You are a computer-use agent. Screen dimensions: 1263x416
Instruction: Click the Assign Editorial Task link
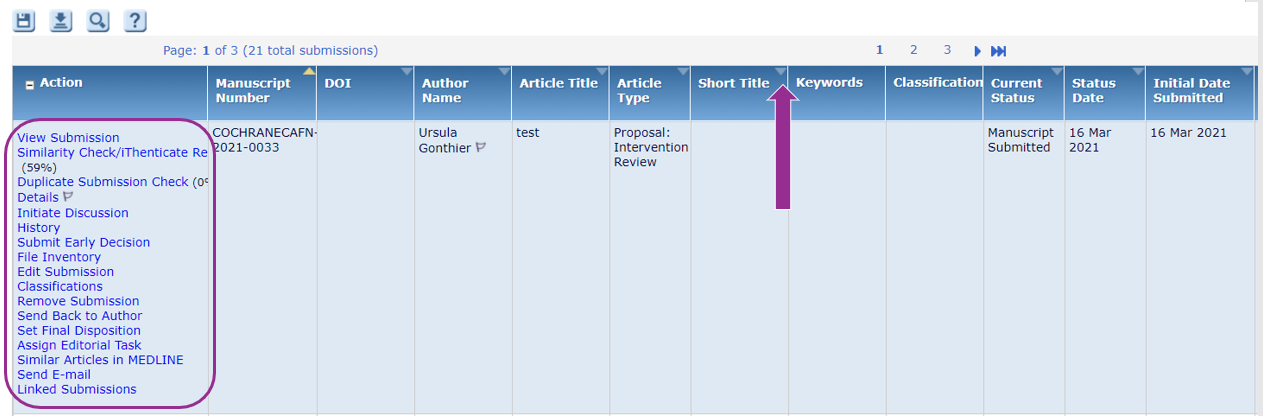click(x=79, y=345)
